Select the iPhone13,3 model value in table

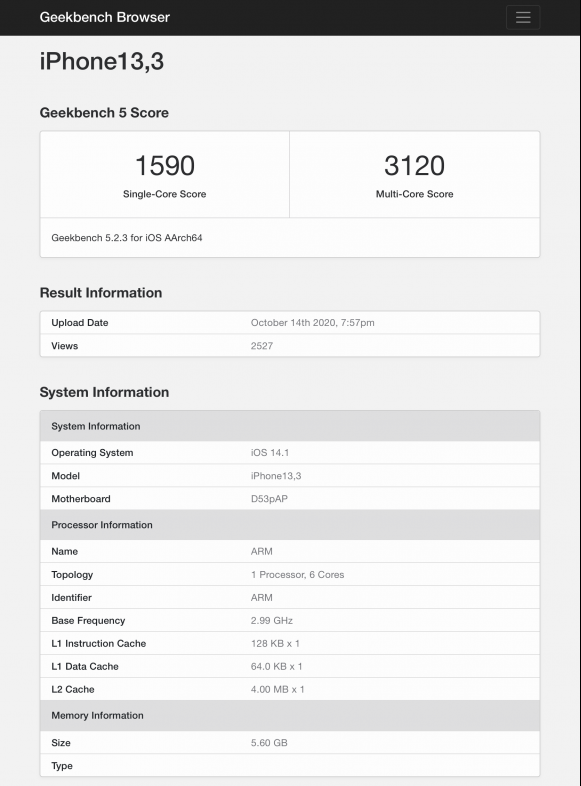[276, 476]
